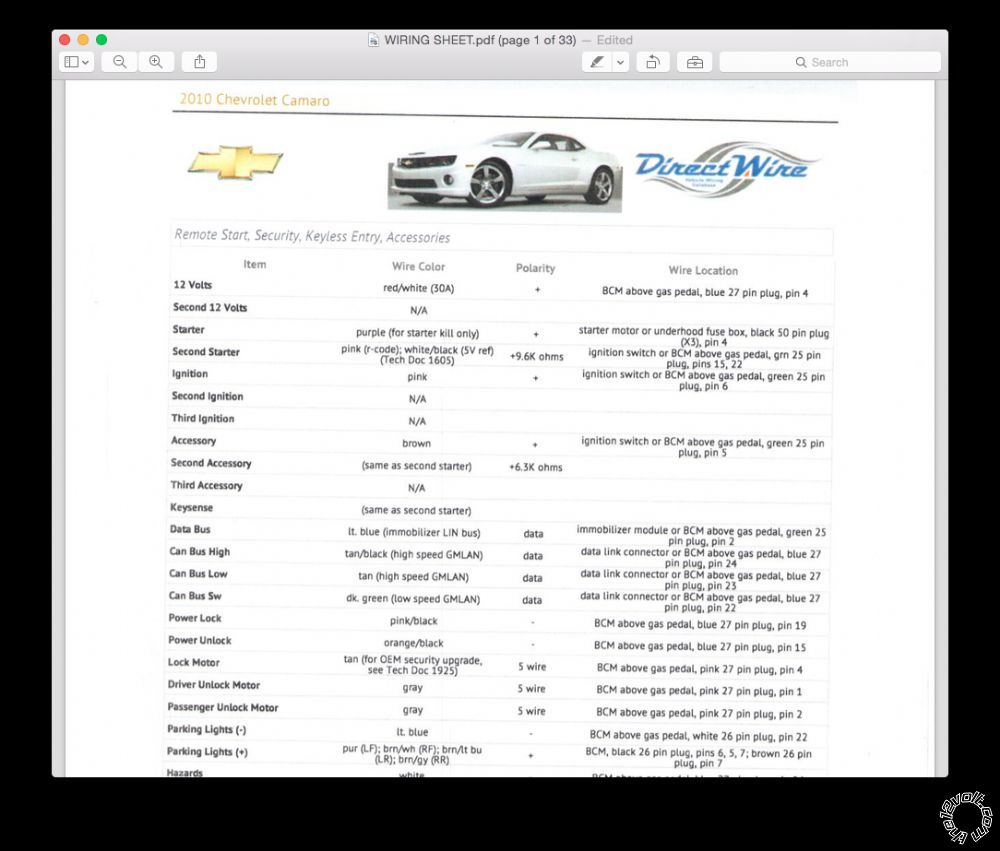The width and height of the screenshot is (1000, 851).
Task: Click the white Camaro car photo
Action: point(504,170)
